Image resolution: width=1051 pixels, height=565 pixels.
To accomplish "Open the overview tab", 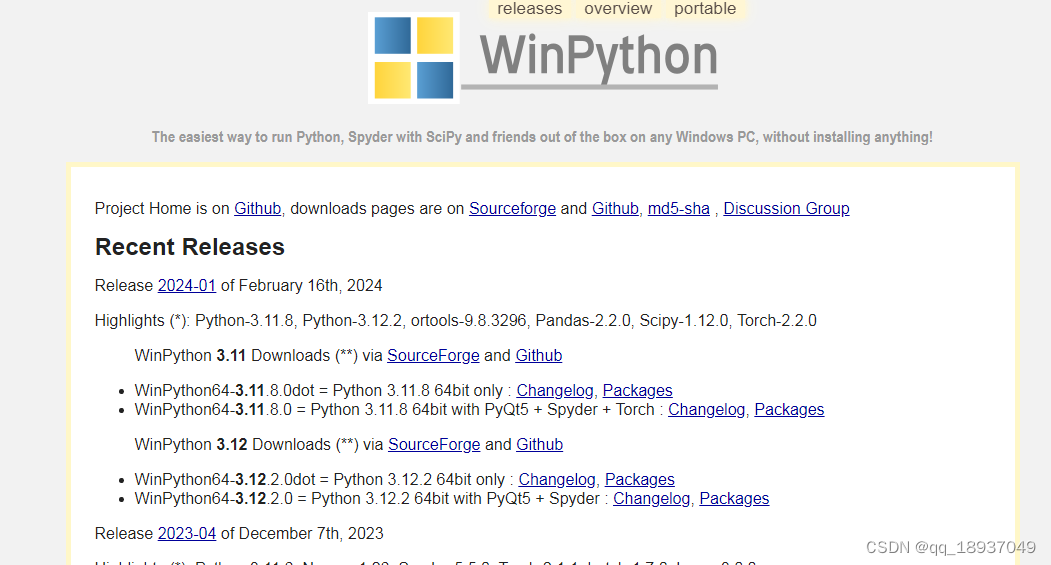I will [618, 9].
